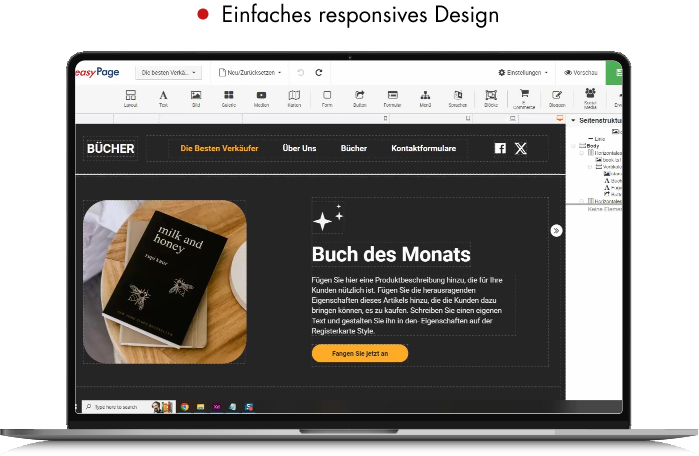Select the Menü tool
Image resolution: width=699 pixels, height=456 pixels.
click(425, 99)
